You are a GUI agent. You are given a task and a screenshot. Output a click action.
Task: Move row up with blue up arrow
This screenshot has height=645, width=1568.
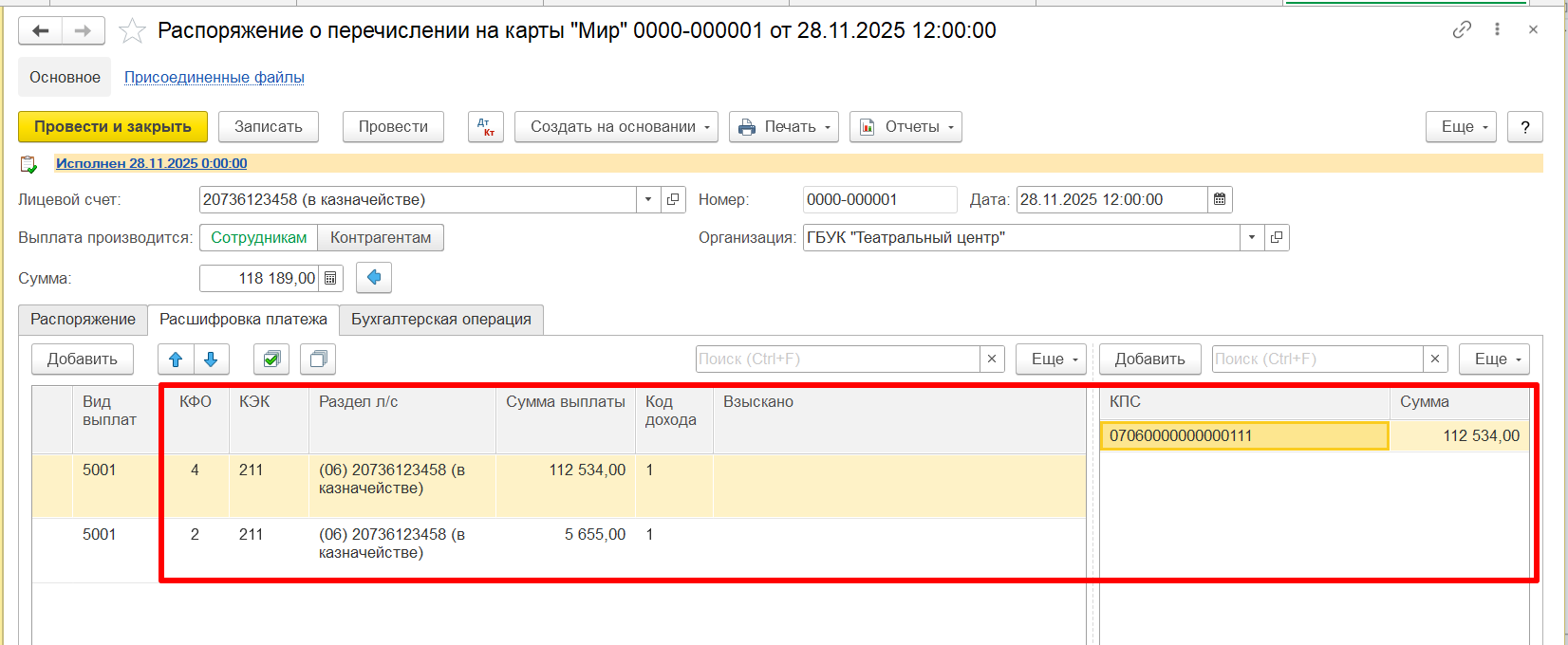[x=176, y=359]
